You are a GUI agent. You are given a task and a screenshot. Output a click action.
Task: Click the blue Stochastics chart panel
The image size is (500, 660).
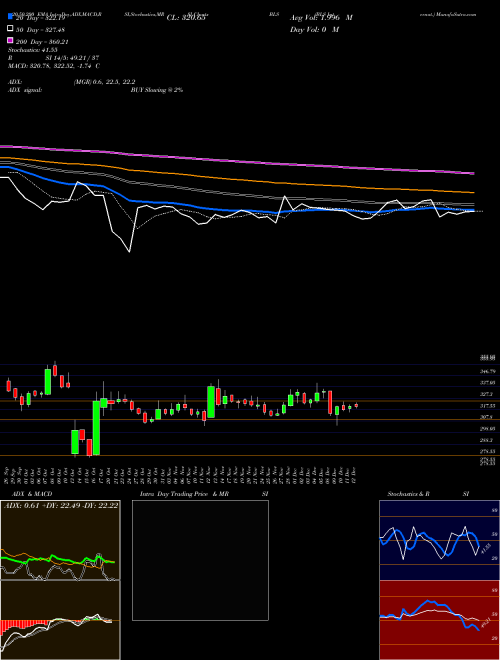click(439, 540)
